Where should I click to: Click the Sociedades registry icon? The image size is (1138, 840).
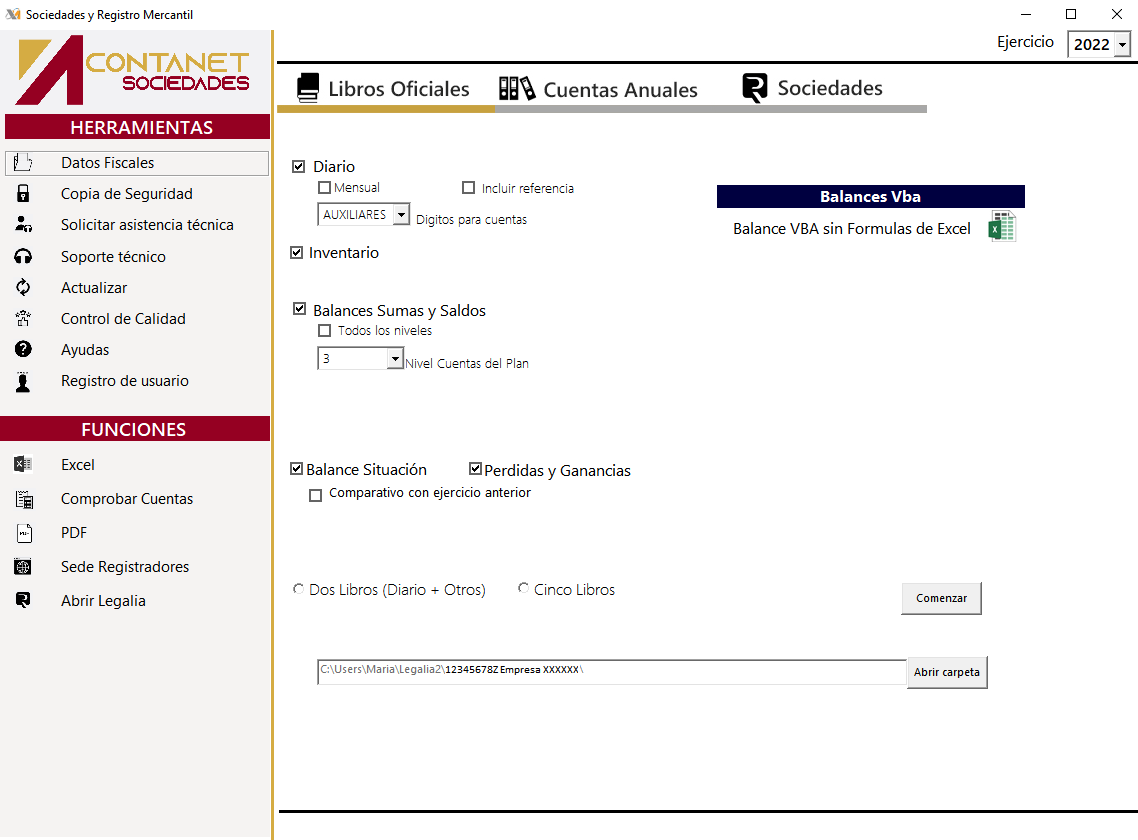(755, 88)
